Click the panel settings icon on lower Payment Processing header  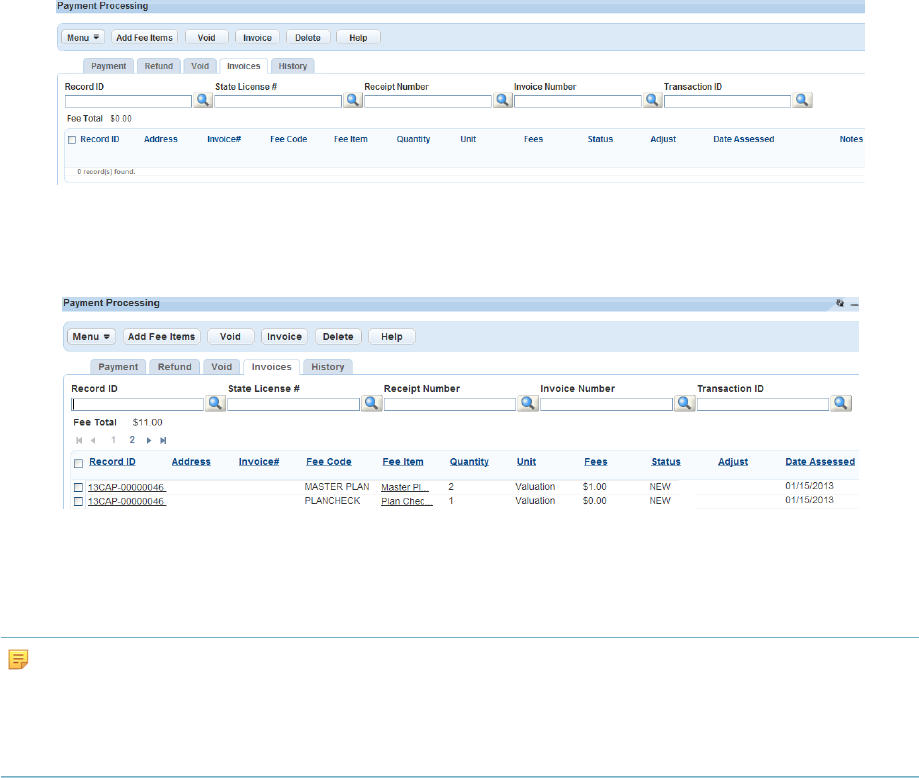click(840, 303)
